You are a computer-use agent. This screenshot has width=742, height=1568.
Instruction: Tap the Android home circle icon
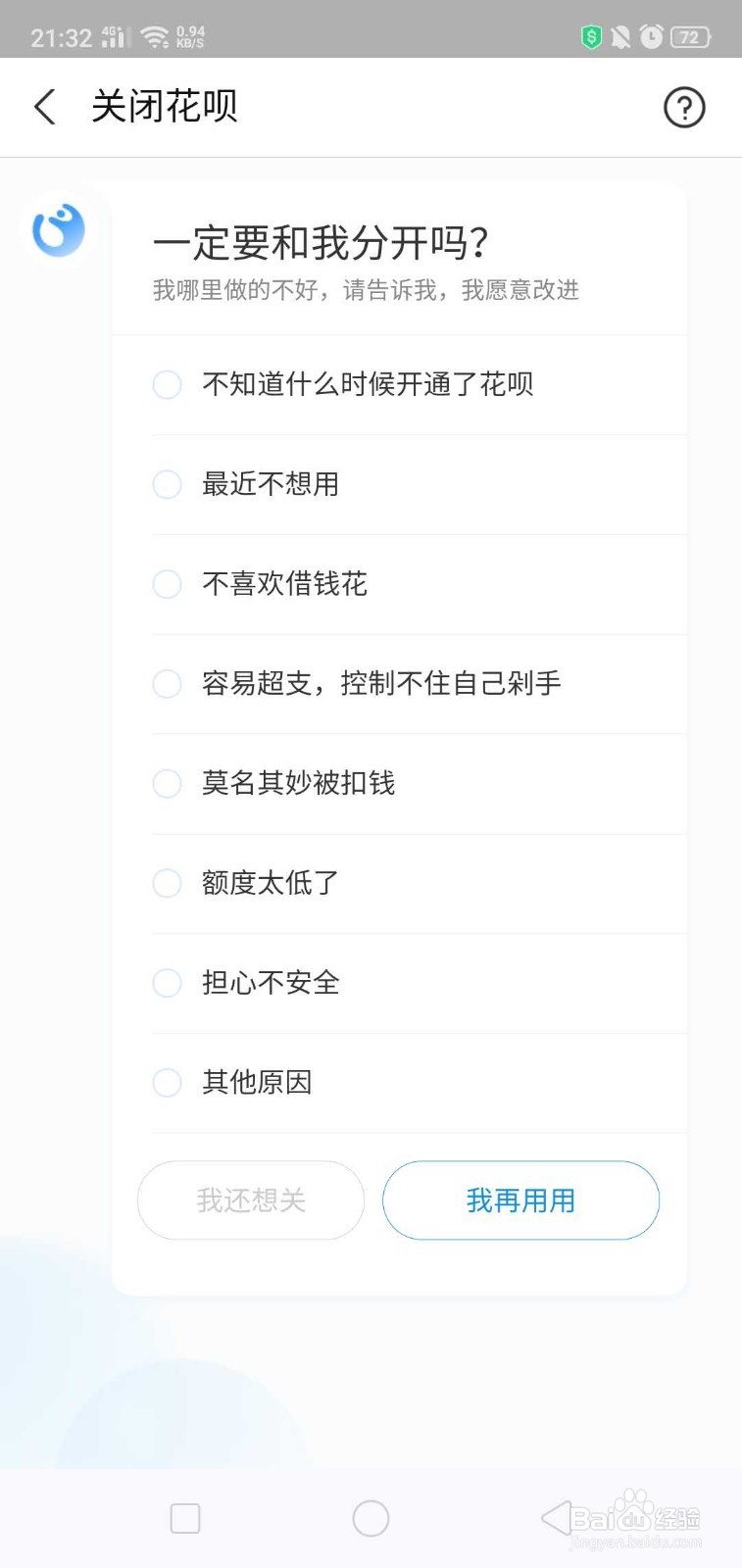click(371, 1518)
